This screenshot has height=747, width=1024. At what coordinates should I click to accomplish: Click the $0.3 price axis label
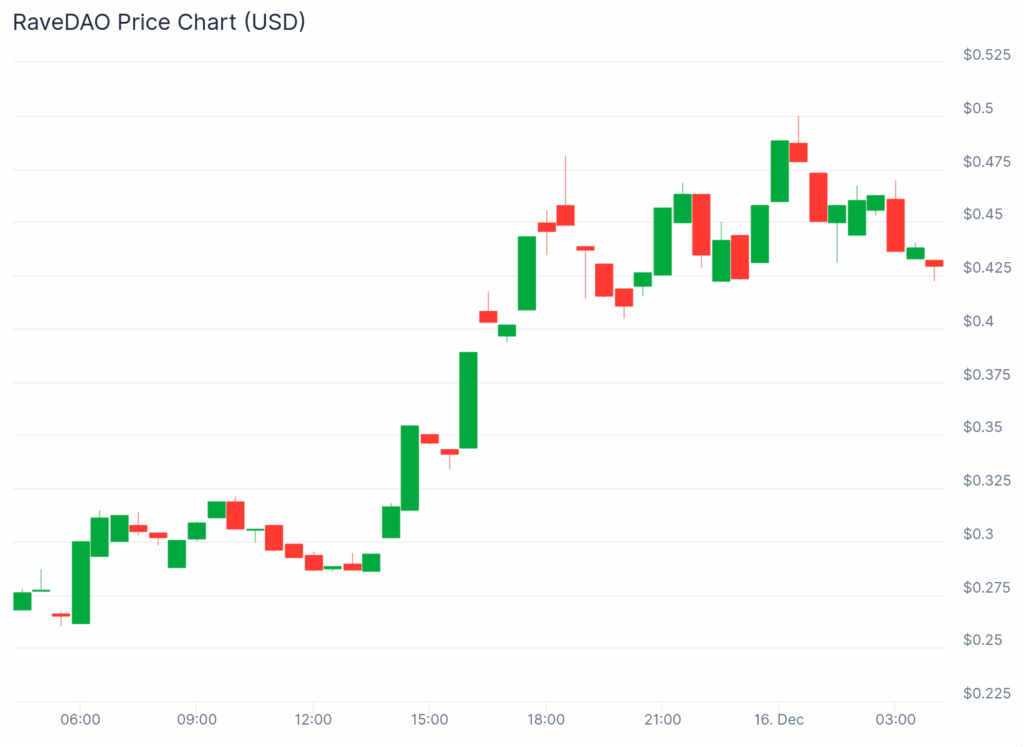(979, 534)
